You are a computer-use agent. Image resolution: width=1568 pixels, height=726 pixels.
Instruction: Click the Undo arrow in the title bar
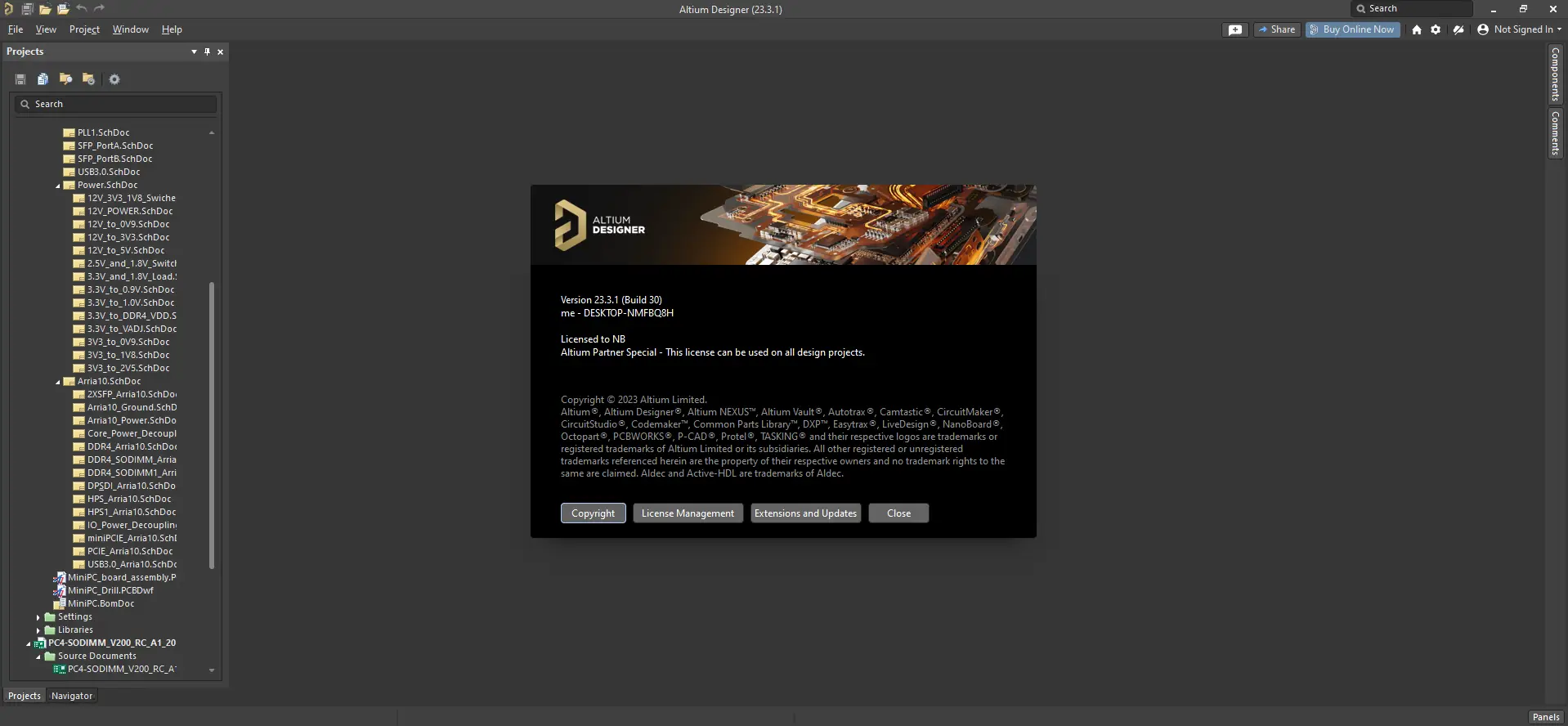pyautogui.click(x=81, y=9)
